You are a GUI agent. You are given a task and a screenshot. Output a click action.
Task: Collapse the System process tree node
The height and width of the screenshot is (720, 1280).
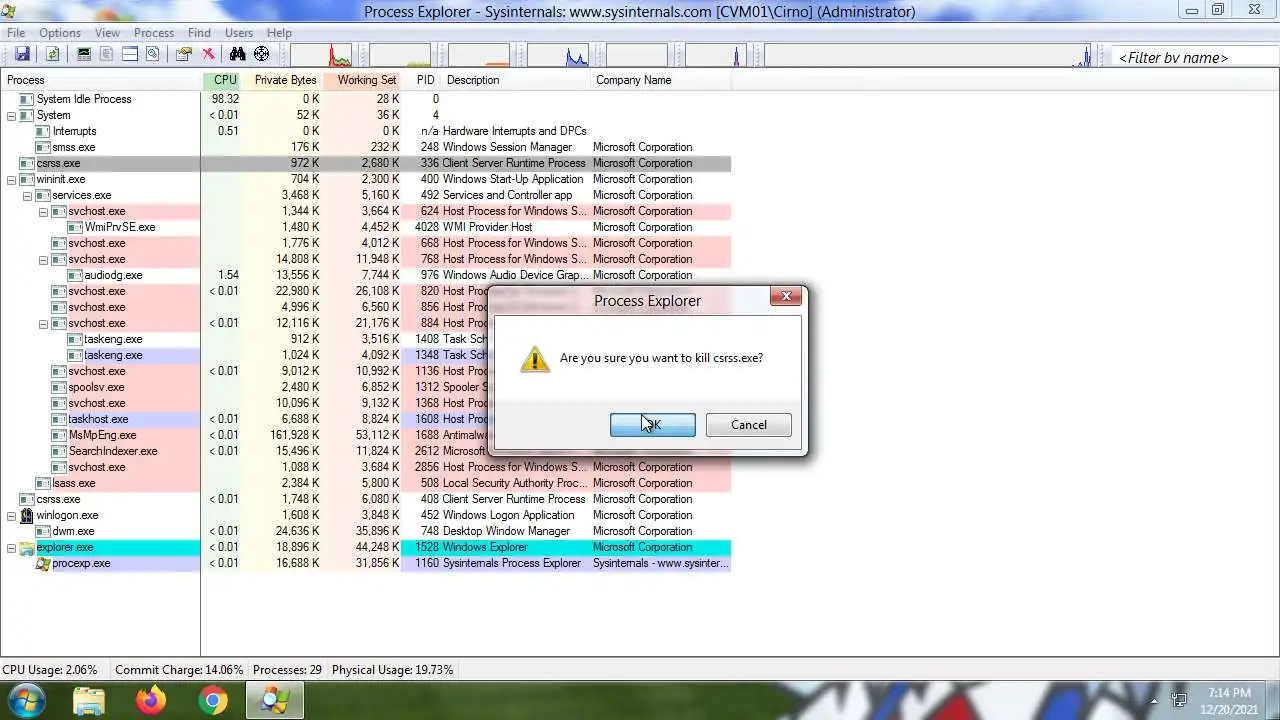(x=11, y=115)
